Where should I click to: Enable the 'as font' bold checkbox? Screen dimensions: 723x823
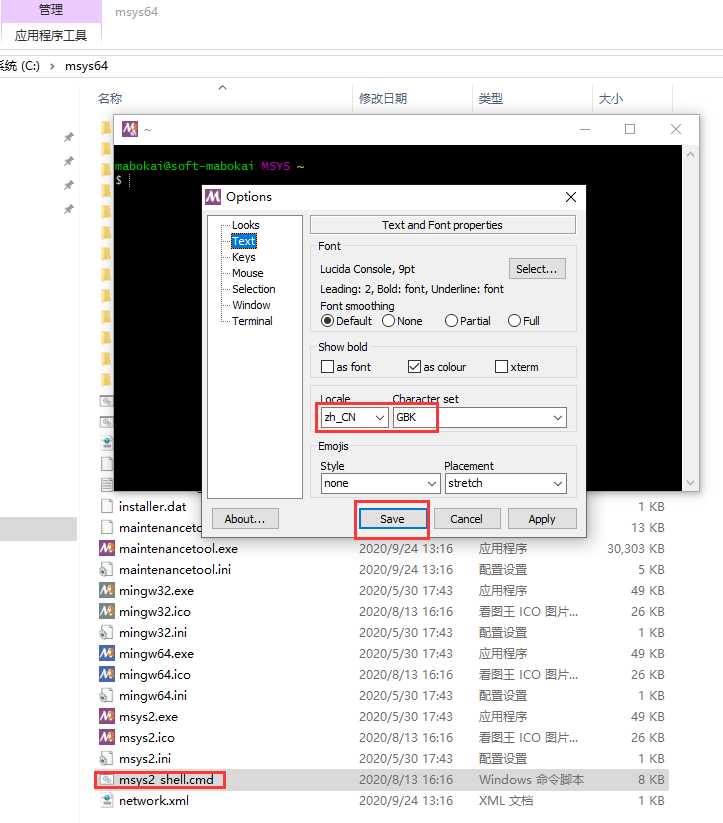click(x=327, y=367)
